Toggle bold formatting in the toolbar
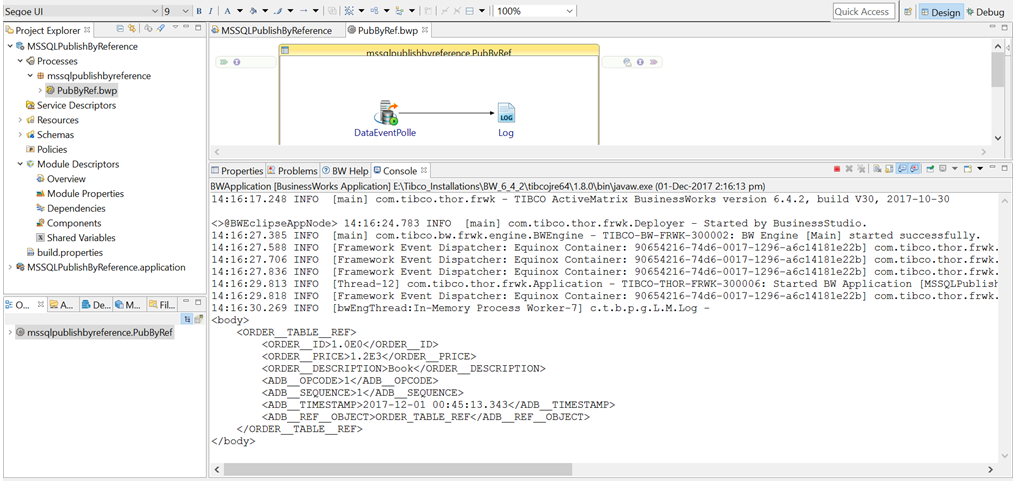This screenshot has width=1015, height=481. pyautogui.click(x=199, y=11)
